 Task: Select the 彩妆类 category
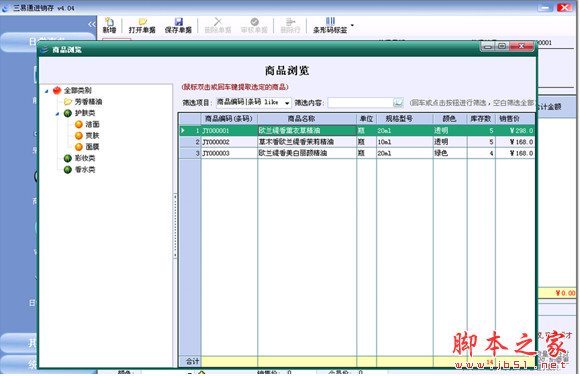85,158
